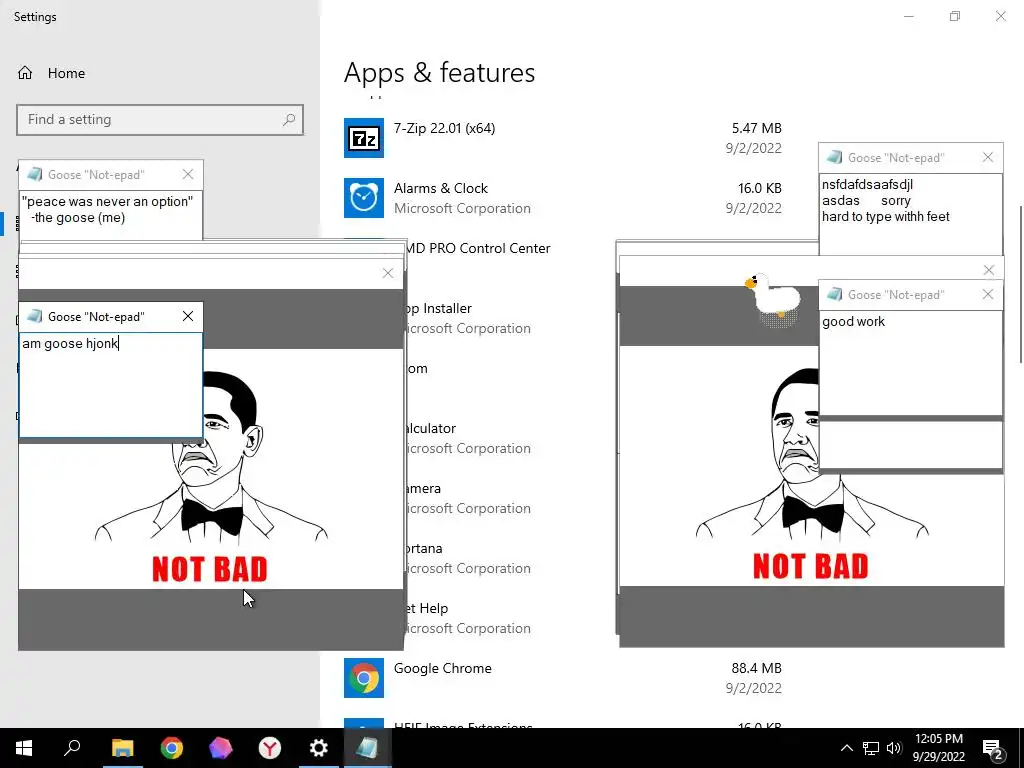
Task: Click notepad icon in 'good work' window title
Action: 835,295
